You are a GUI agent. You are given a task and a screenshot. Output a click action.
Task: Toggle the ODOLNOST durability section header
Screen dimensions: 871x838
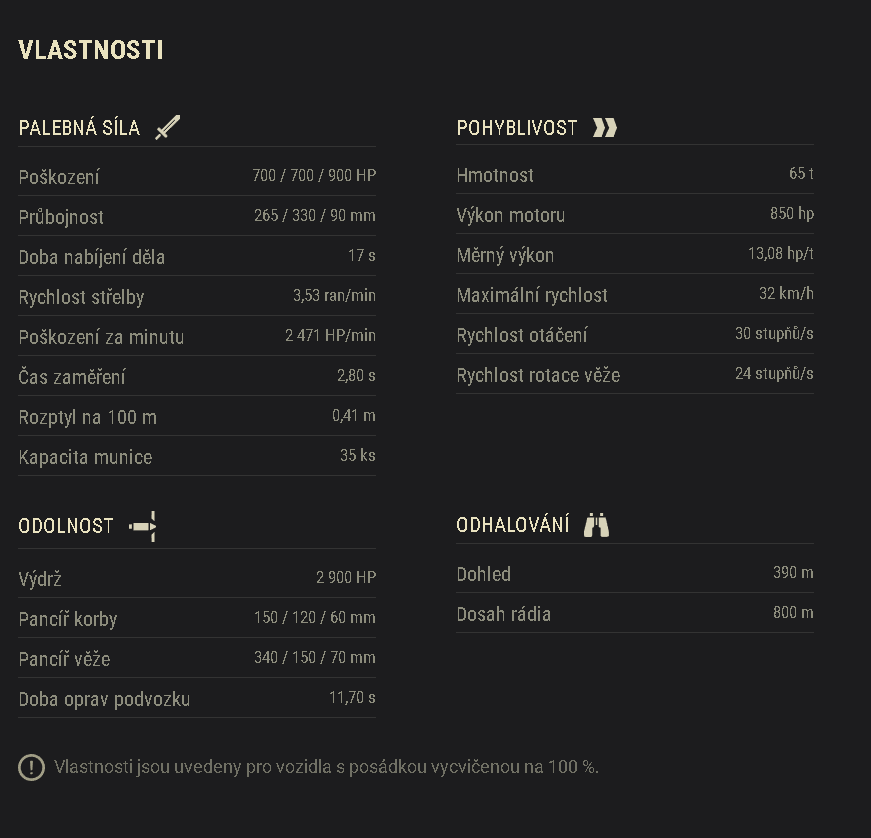coord(66,525)
